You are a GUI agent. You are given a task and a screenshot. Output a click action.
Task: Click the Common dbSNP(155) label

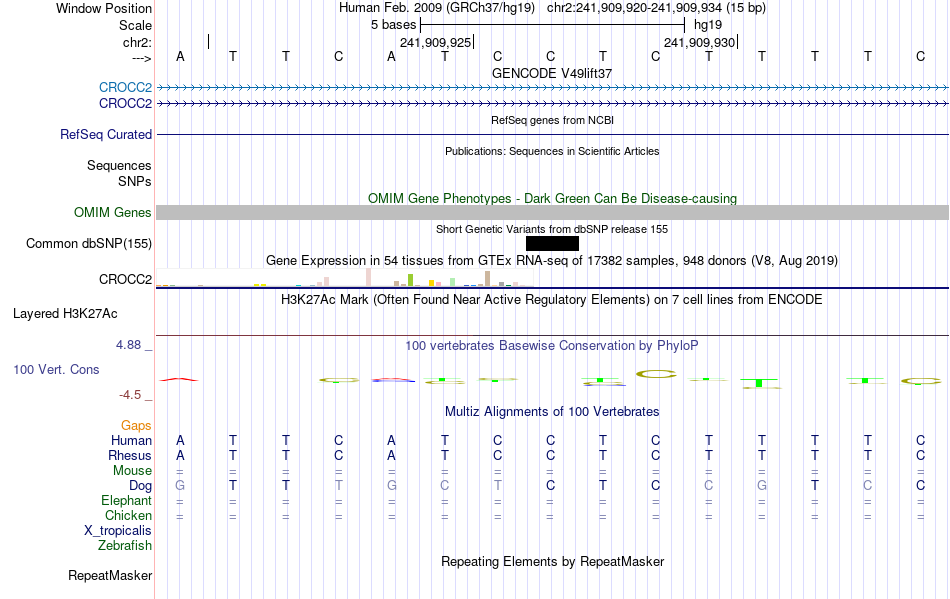[89, 243]
